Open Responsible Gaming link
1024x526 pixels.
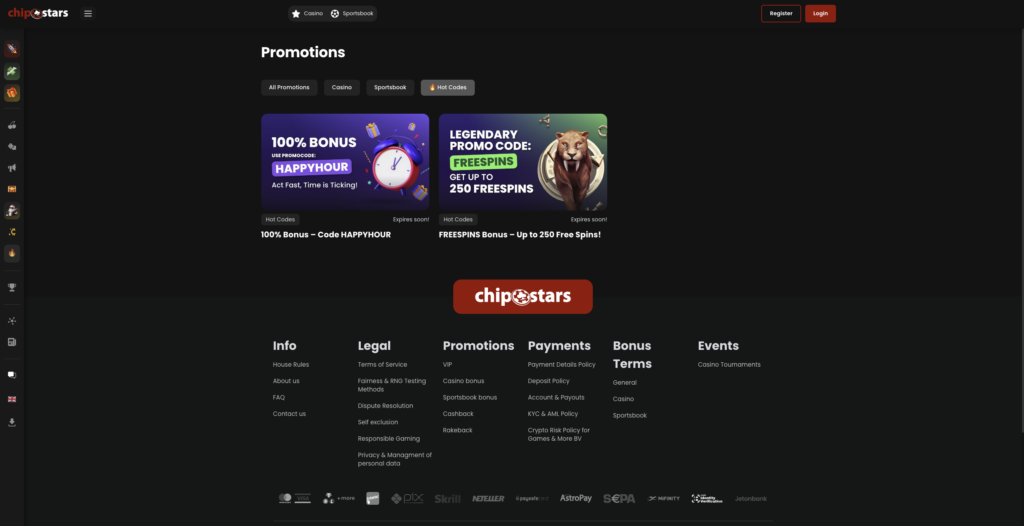(x=389, y=438)
